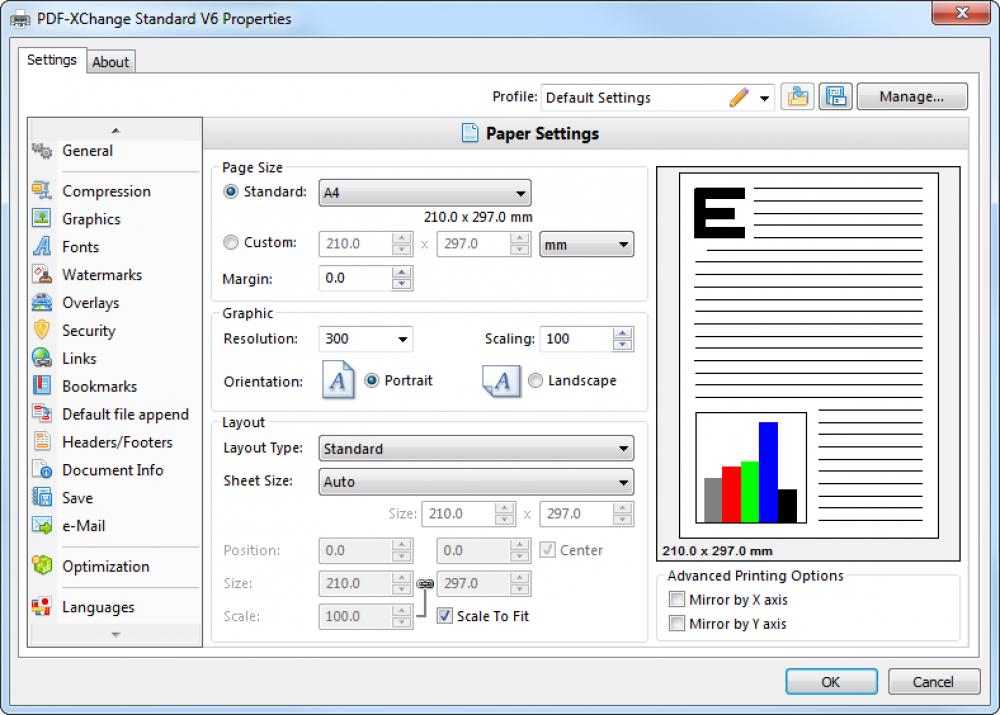The image size is (1000, 715).
Task: Click the Cancel button
Action: coord(933,681)
